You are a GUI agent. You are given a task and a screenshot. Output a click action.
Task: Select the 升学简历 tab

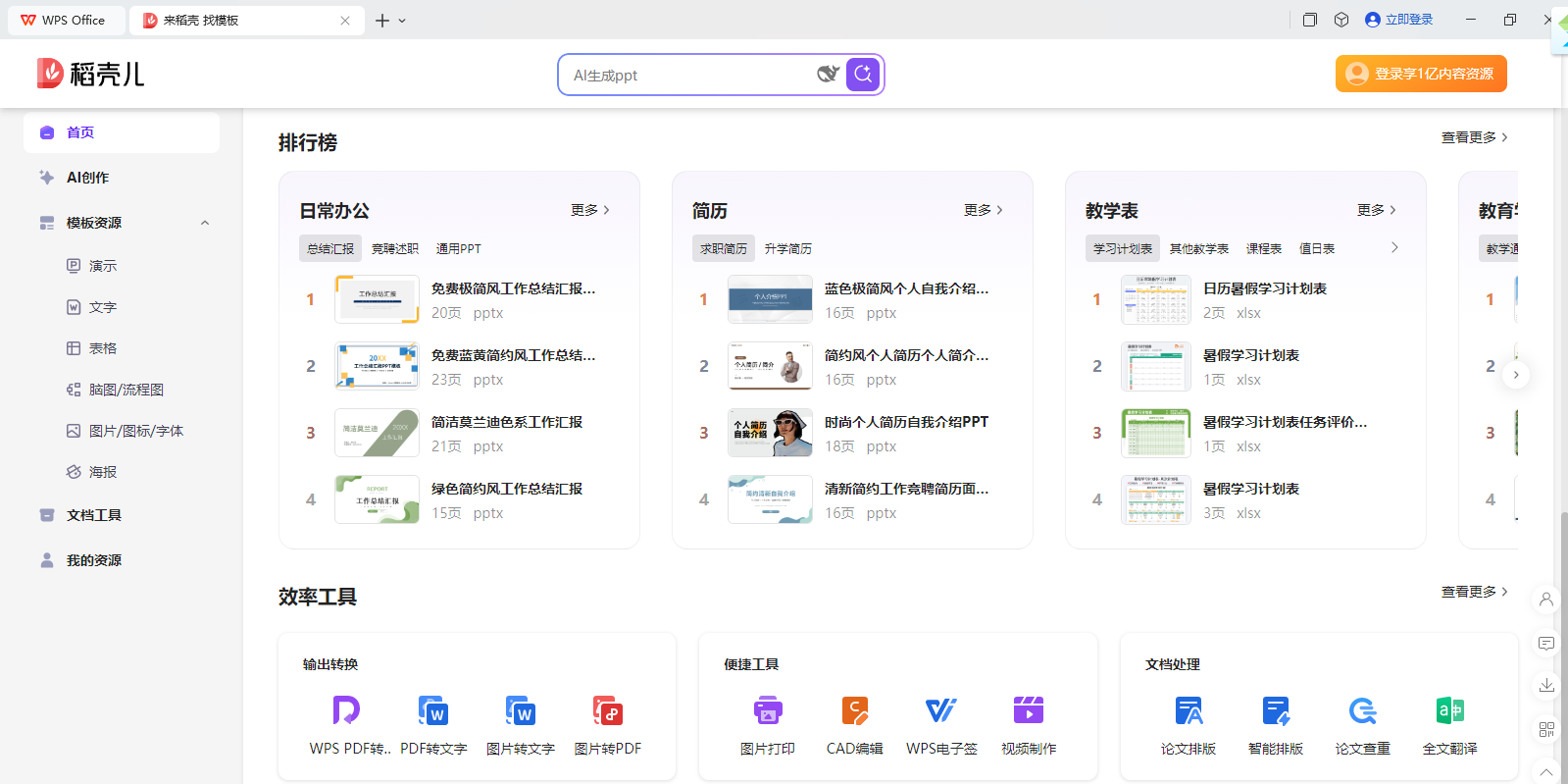(x=788, y=249)
